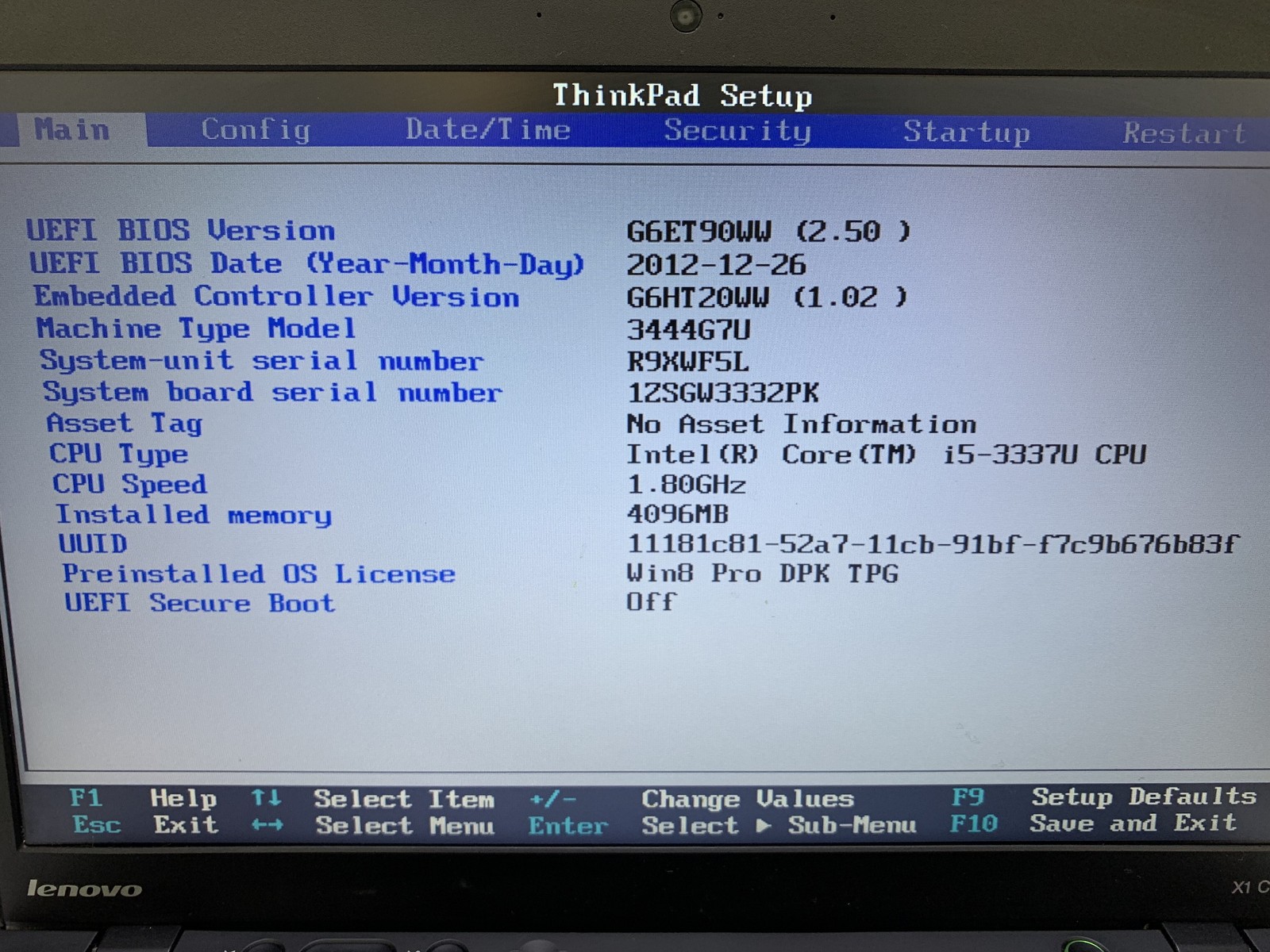Click the date value 2012-12-26
Viewport: 1270px width, 952px height.
pyautogui.click(x=715, y=264)
